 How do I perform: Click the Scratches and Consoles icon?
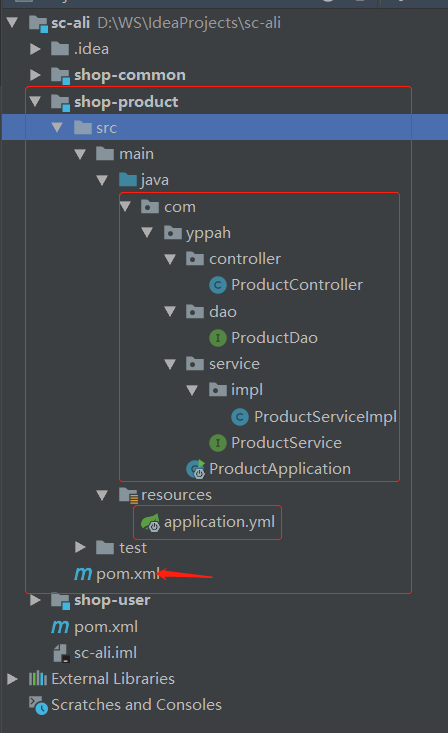click(x=38, y=705)
